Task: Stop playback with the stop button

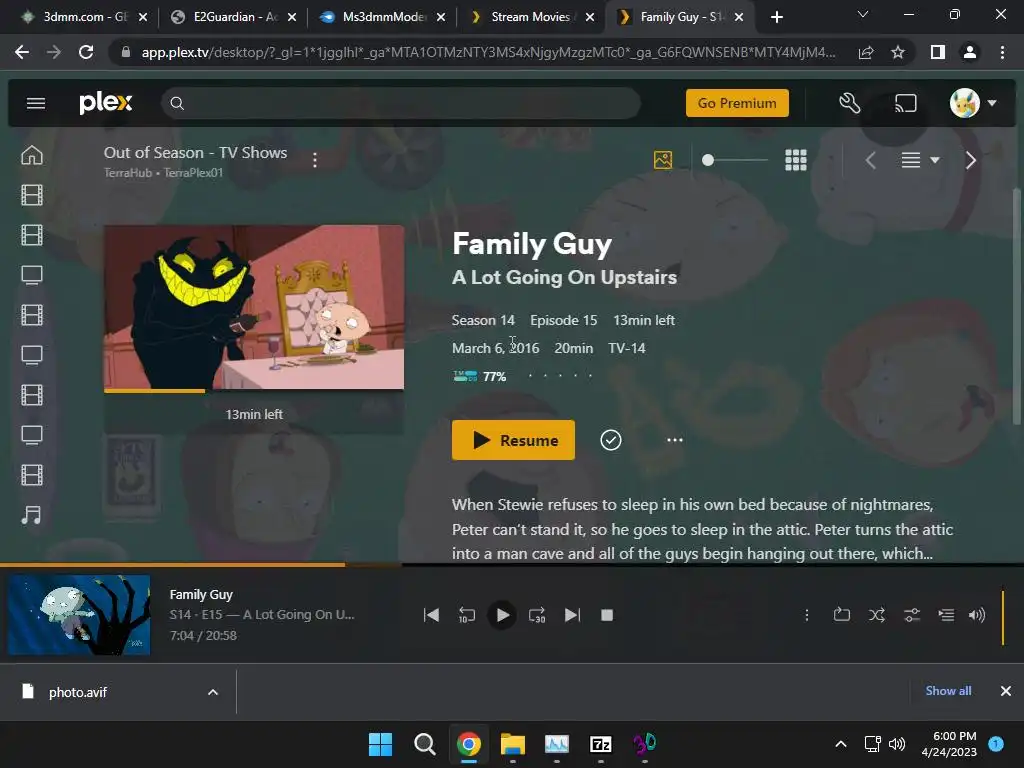Action: pyautogui.click(x=607, y=615)
